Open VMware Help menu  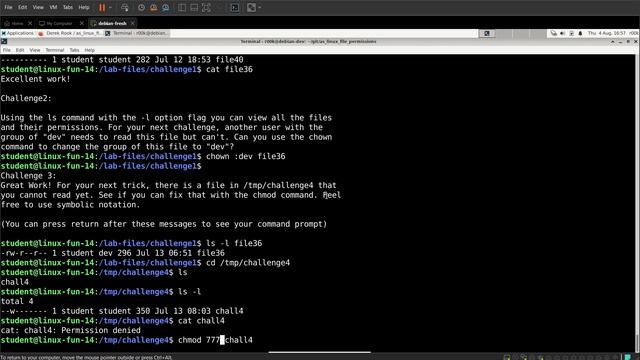pyautogui.click(x=84, y=7)
